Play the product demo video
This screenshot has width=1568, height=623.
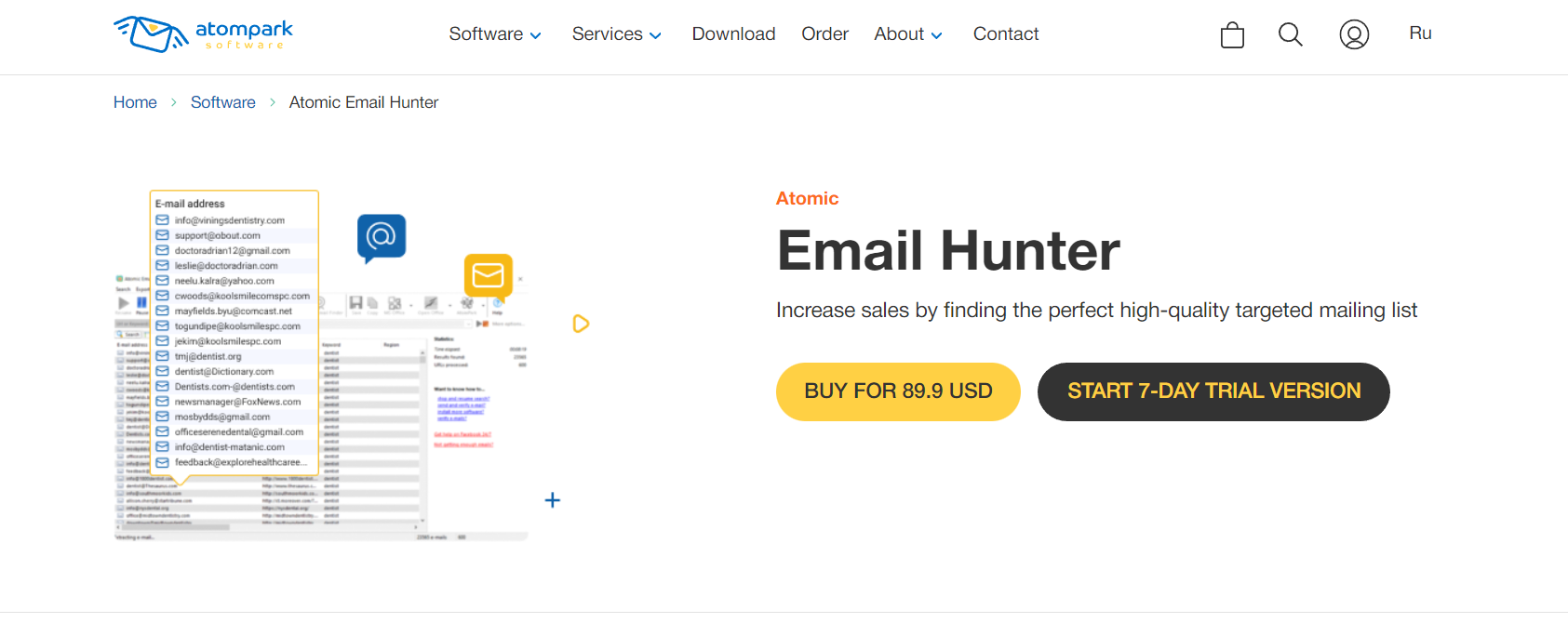click(x=581, y=324)
